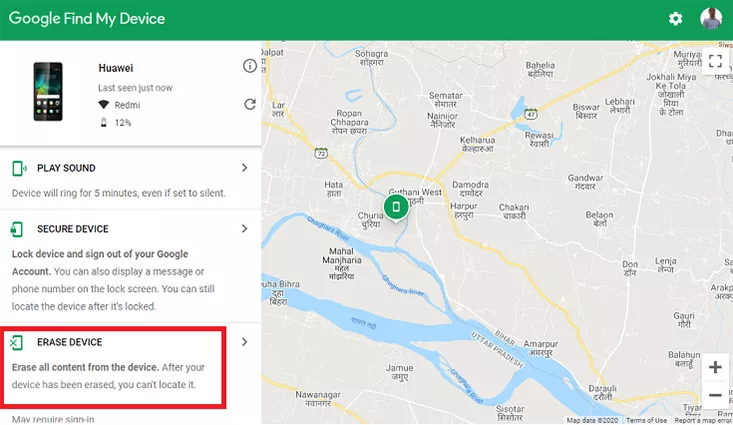Select the SECURE DEVICE menu item
Viewport: 733px width, 425px height.
click(x=73, y=230)
